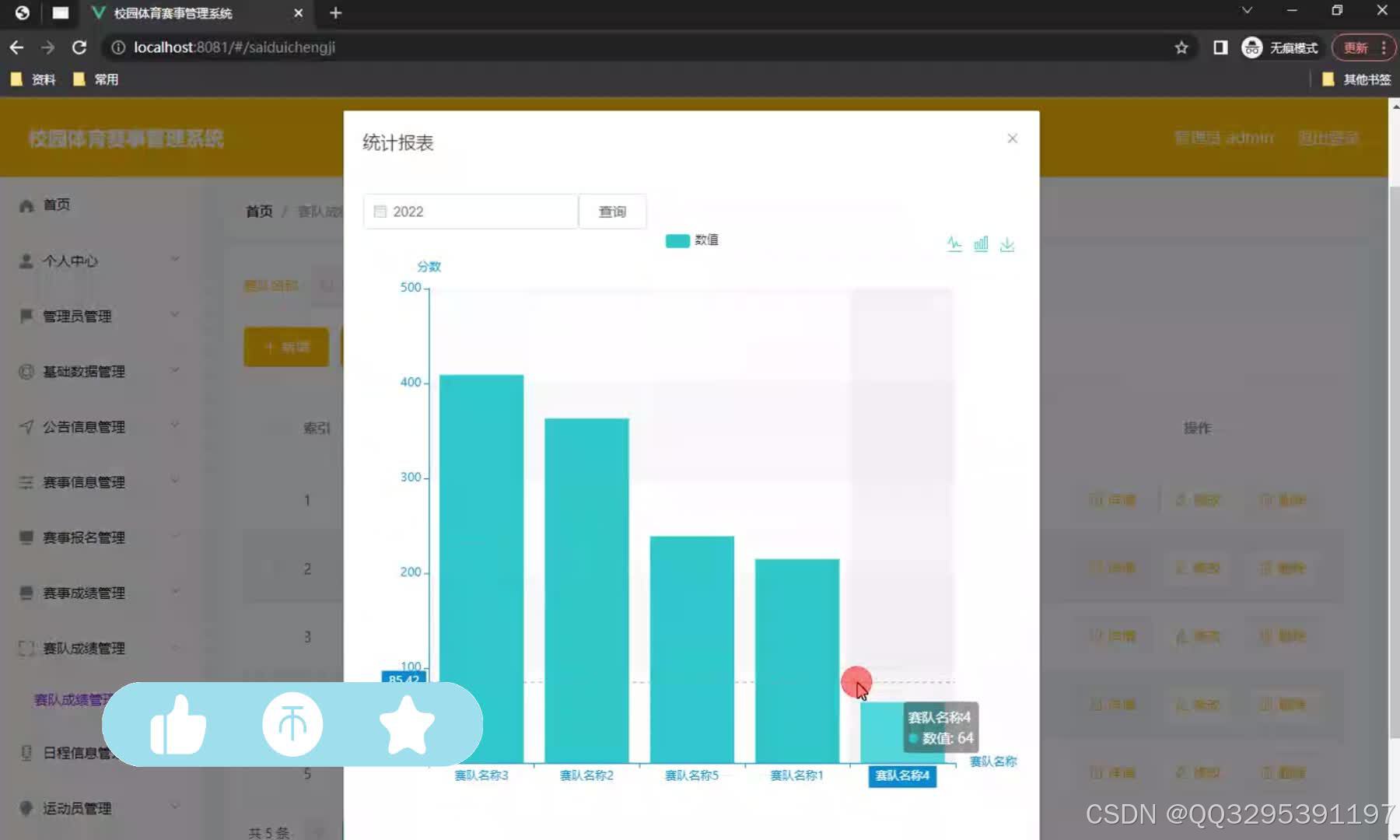Click the 无痕模式 incognito icon

click(x=1251, y=47)
